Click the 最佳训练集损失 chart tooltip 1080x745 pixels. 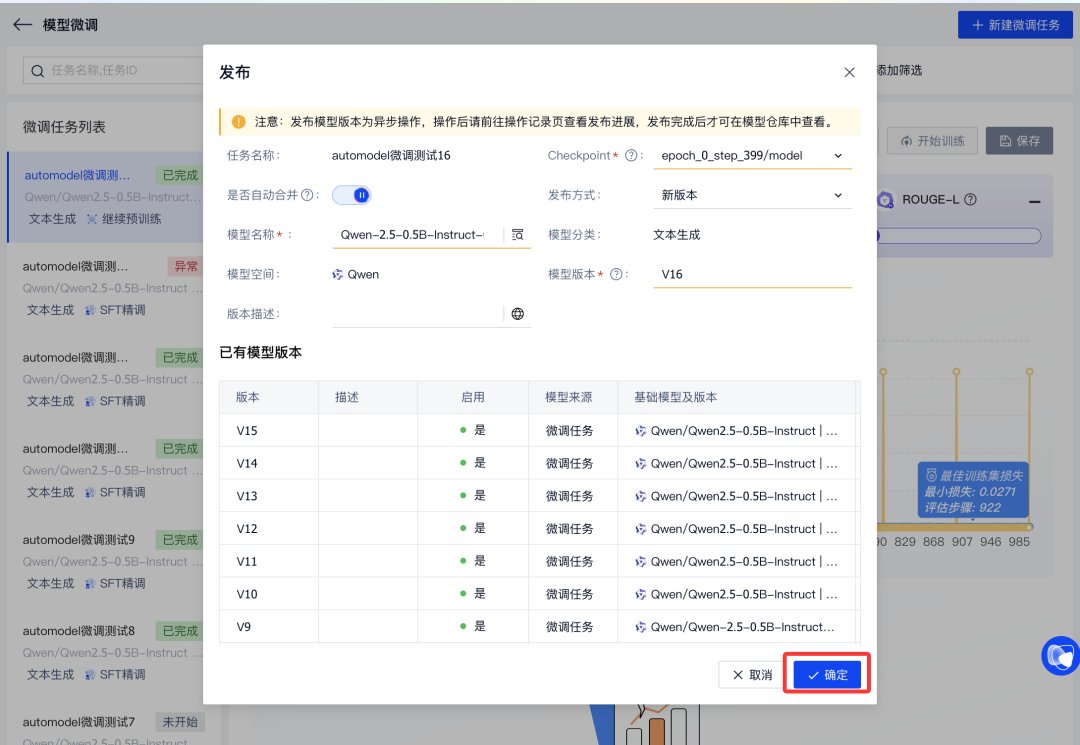click(973, 491)
